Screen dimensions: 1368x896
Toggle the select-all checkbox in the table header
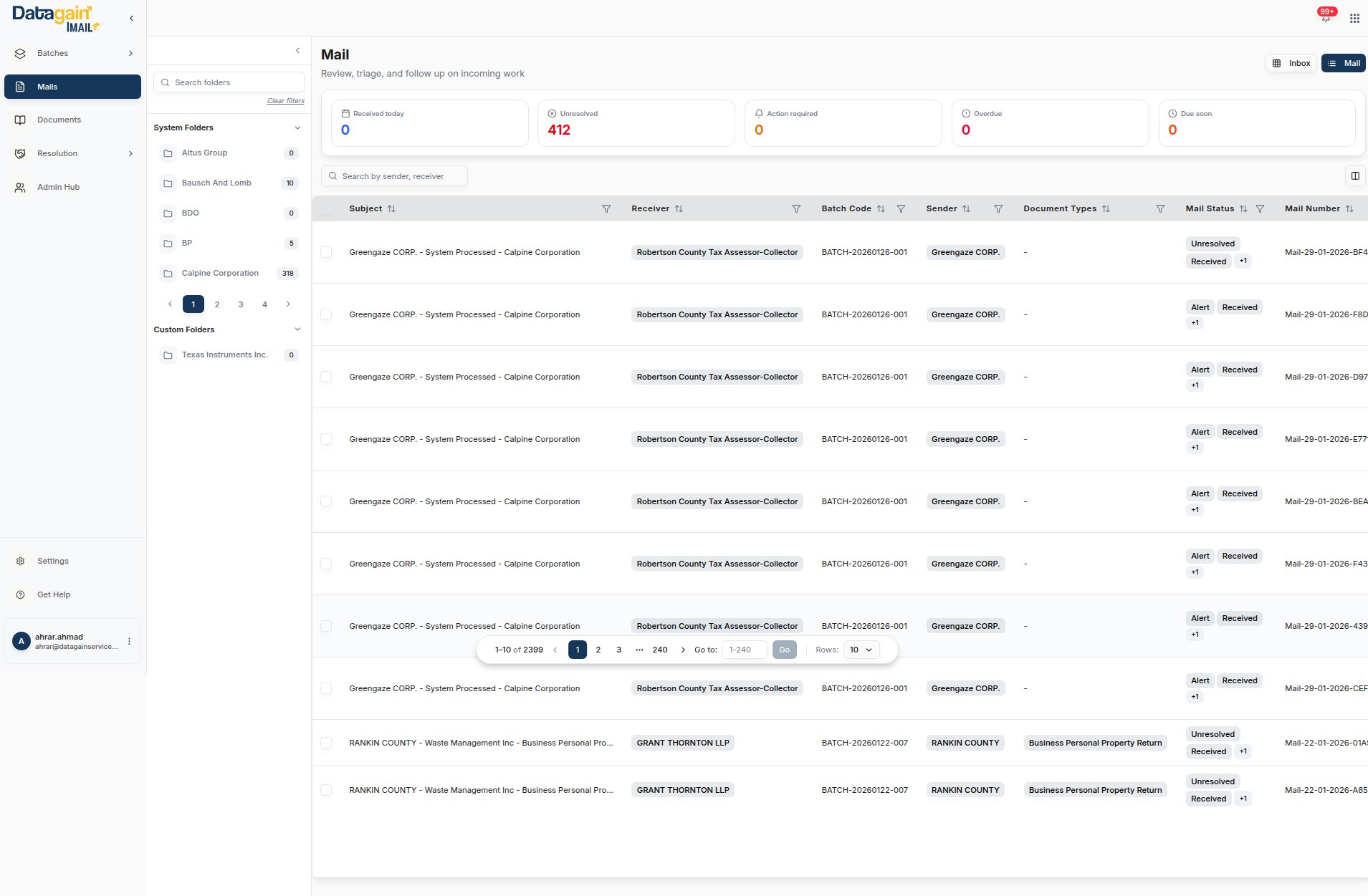[327, 209]
